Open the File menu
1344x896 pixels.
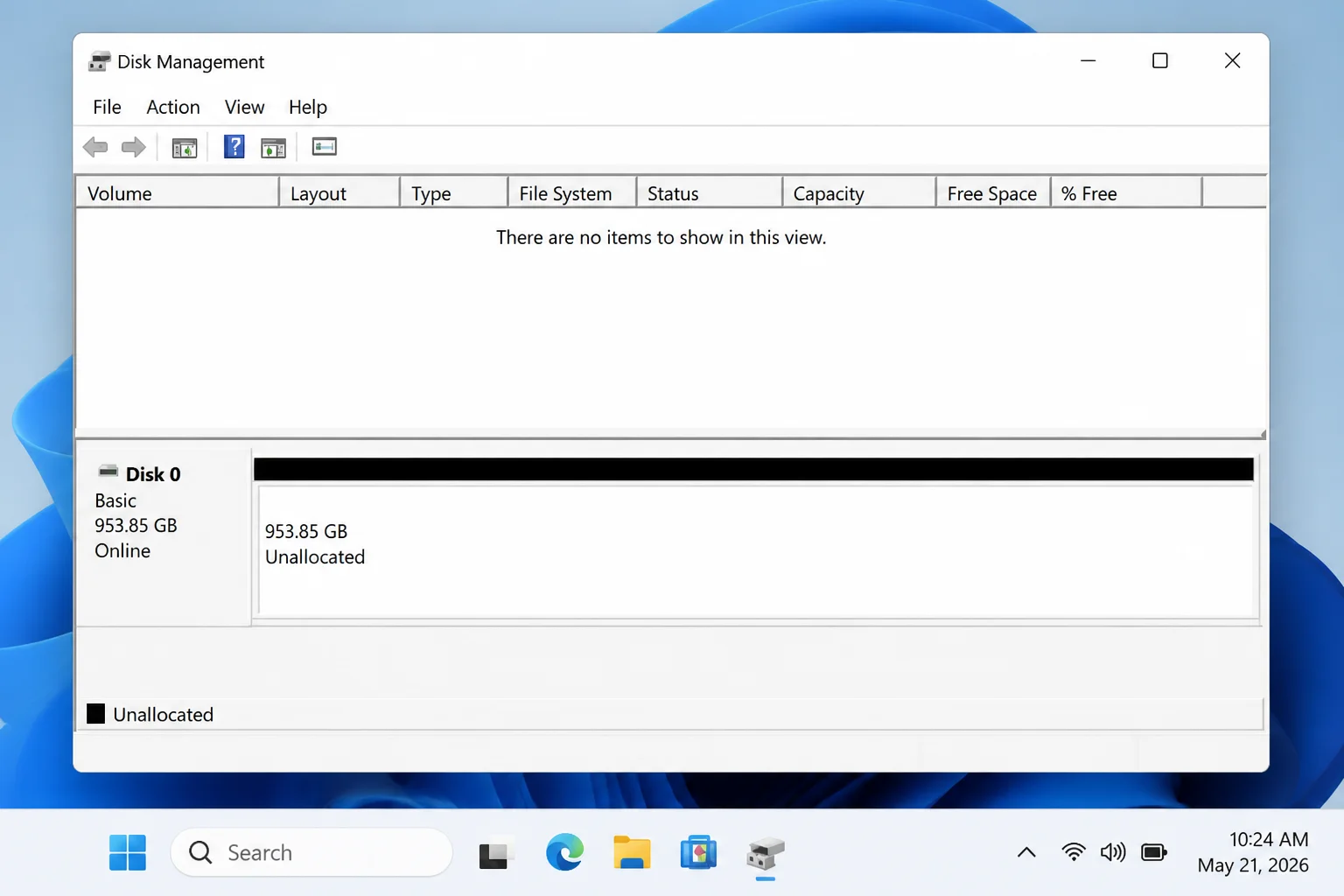(107, 107)
